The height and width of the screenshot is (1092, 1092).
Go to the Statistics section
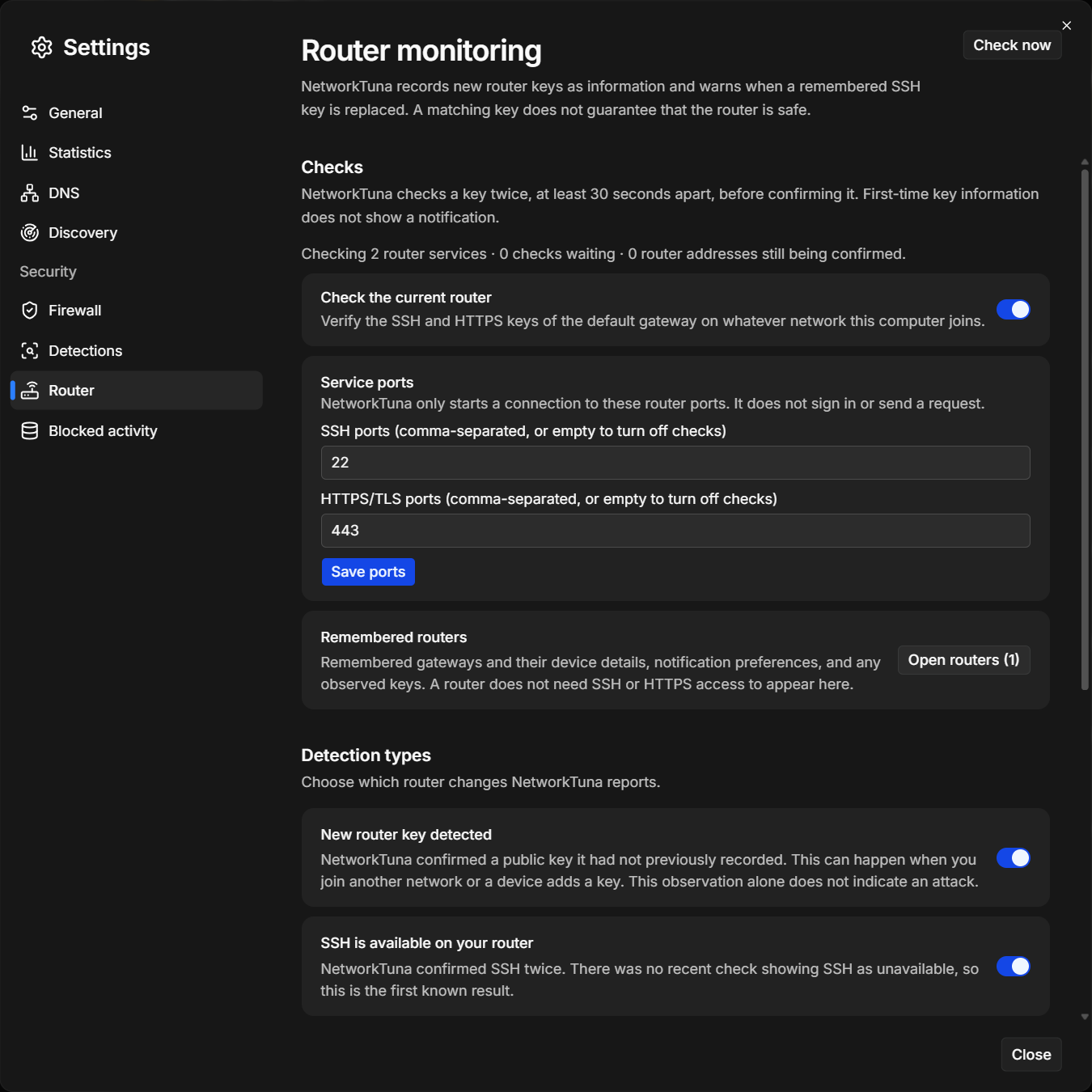click(x=137, y=153)
